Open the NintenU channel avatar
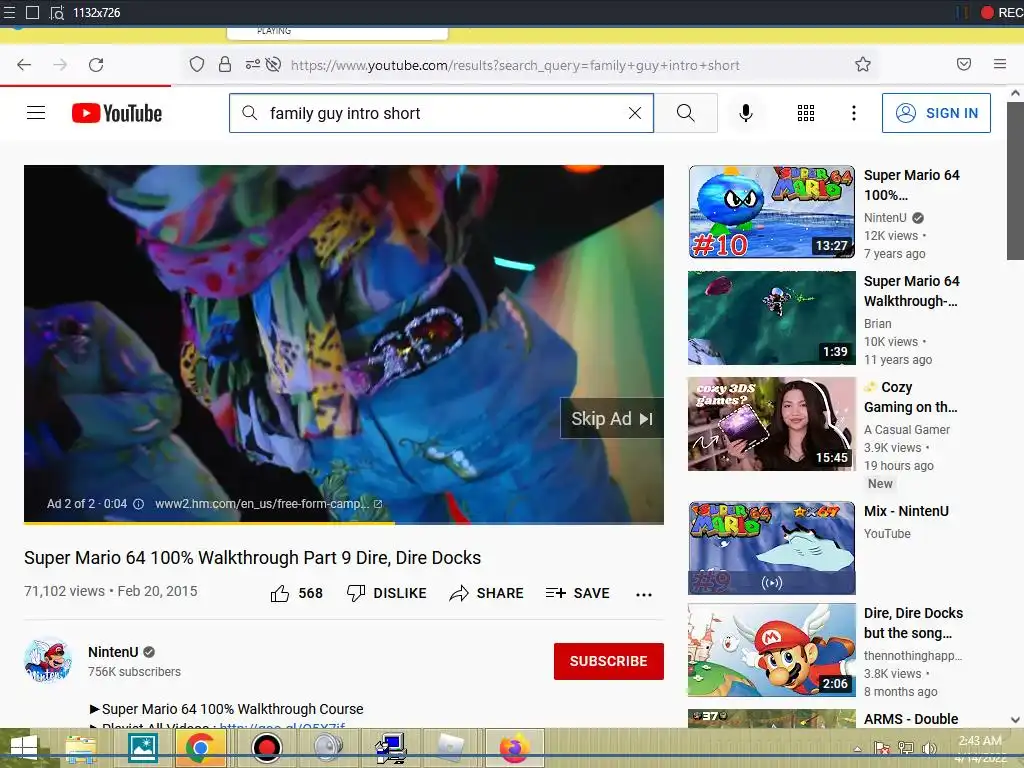Viewport: 1024px width, 768px height. 48,660
